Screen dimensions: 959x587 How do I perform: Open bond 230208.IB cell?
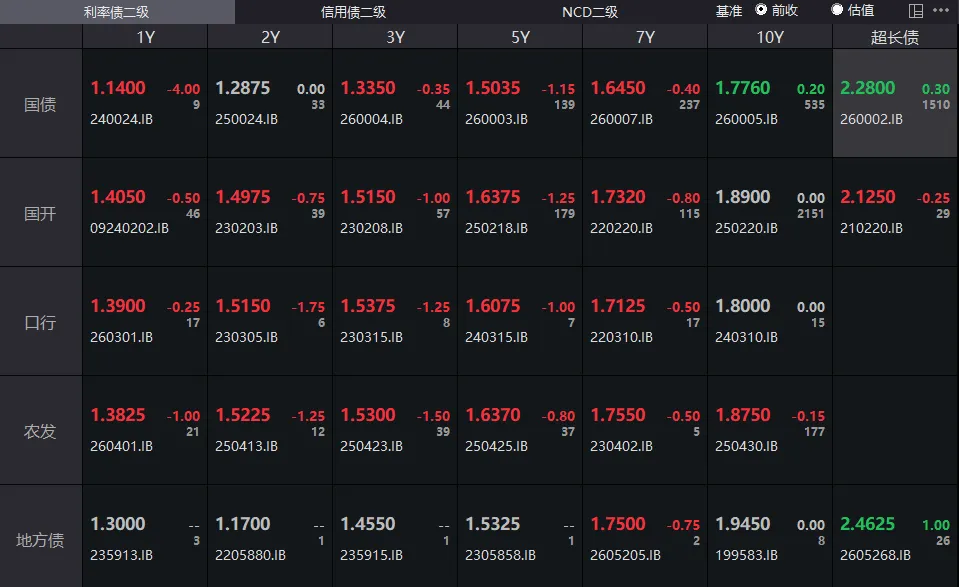point(395,212)
